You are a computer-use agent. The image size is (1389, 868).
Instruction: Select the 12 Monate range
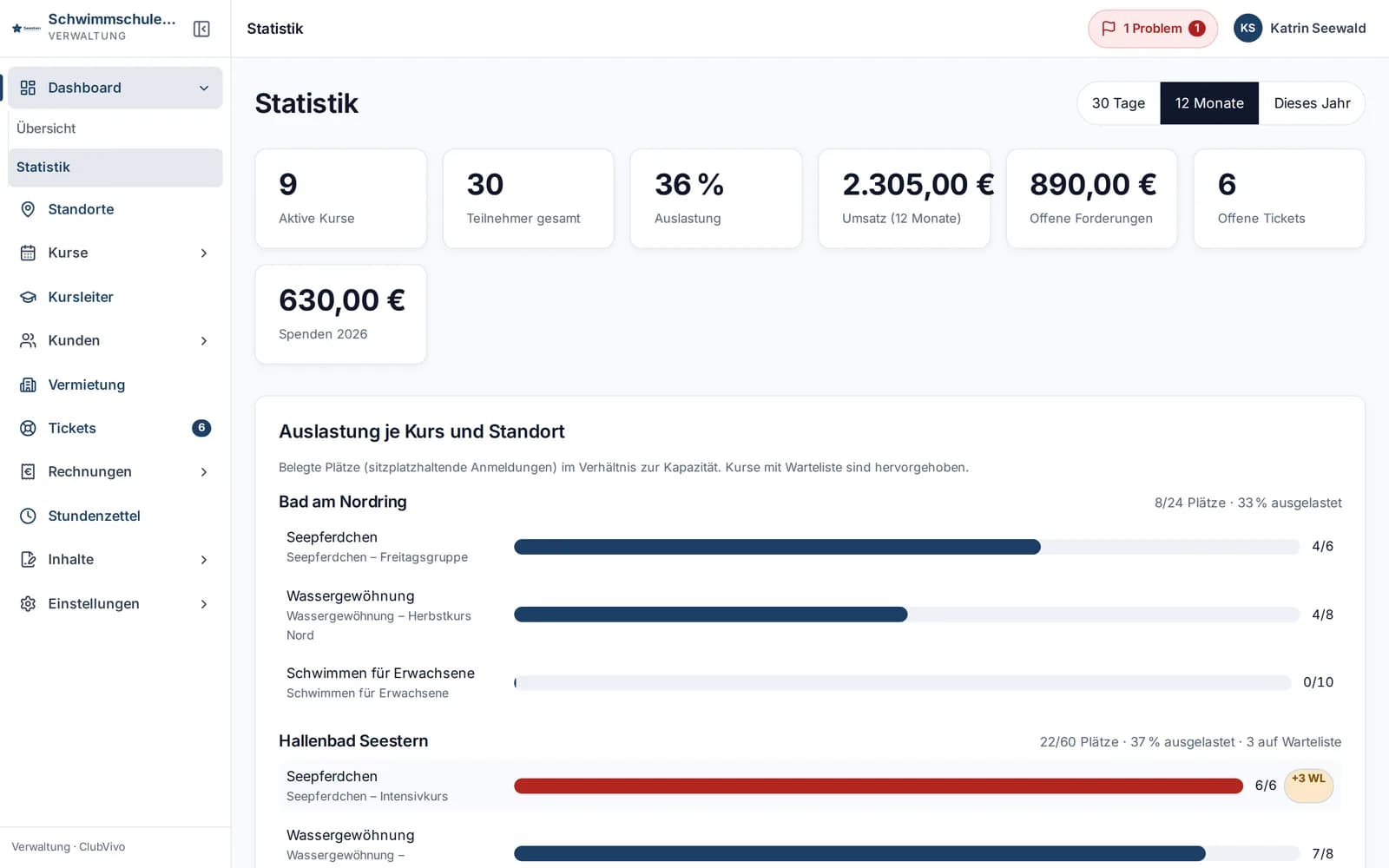[x=1209, y=103]
